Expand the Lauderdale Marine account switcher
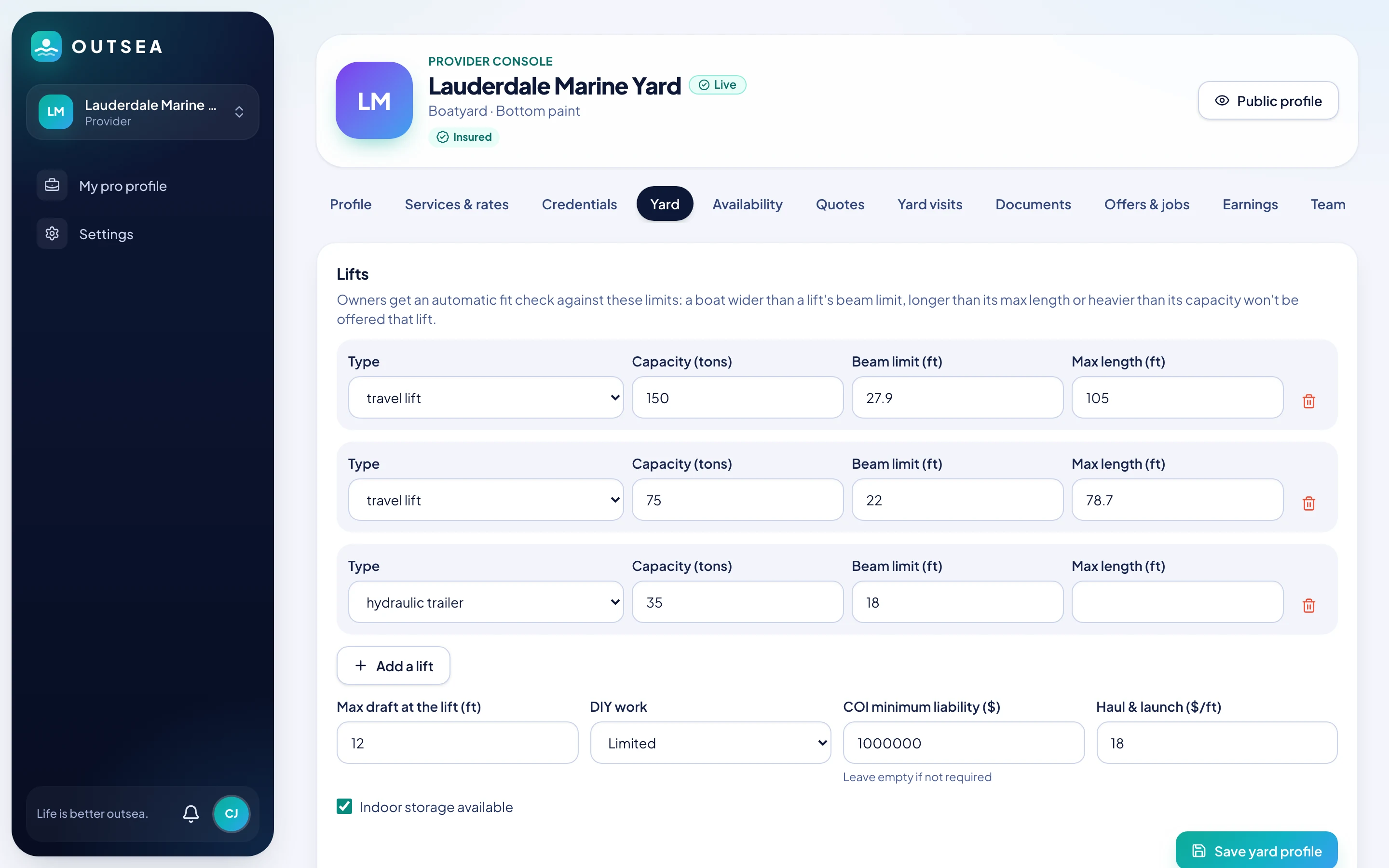The image size is (1389, 868). tap(142, 112)
